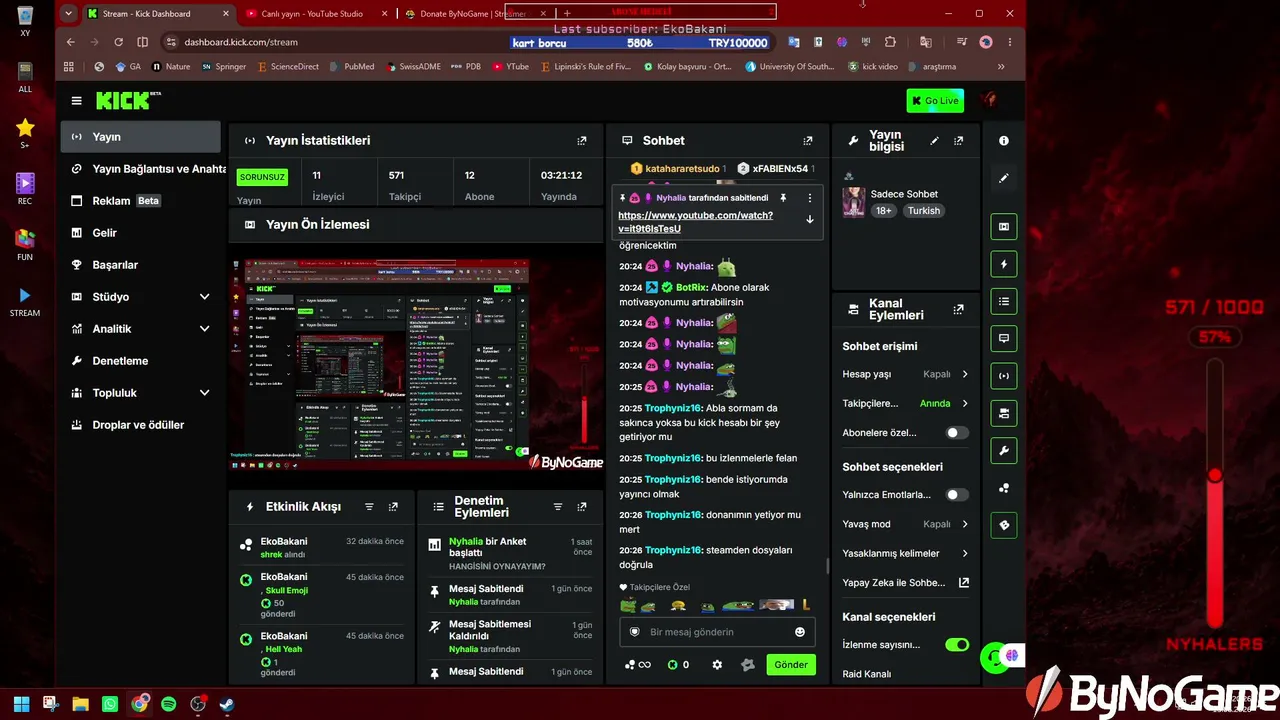Screen dimensions: 1280x720
Task: Toggle the chat widget icon in right rail
Action: coord(1004,338)
